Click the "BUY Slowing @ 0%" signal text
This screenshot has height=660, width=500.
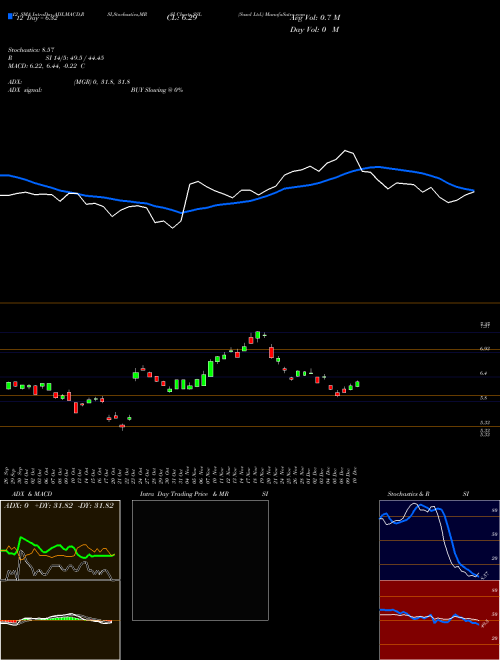point(157,90)
